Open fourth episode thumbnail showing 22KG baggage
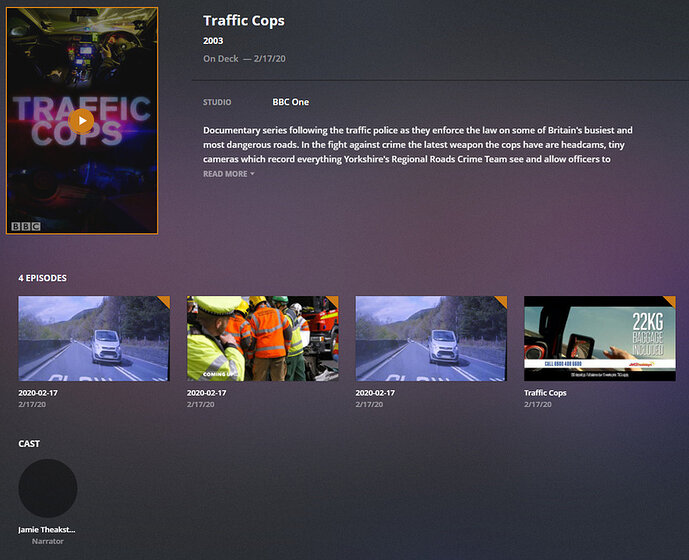This screenshot has width=689, height=560. (x=600, y=338)
